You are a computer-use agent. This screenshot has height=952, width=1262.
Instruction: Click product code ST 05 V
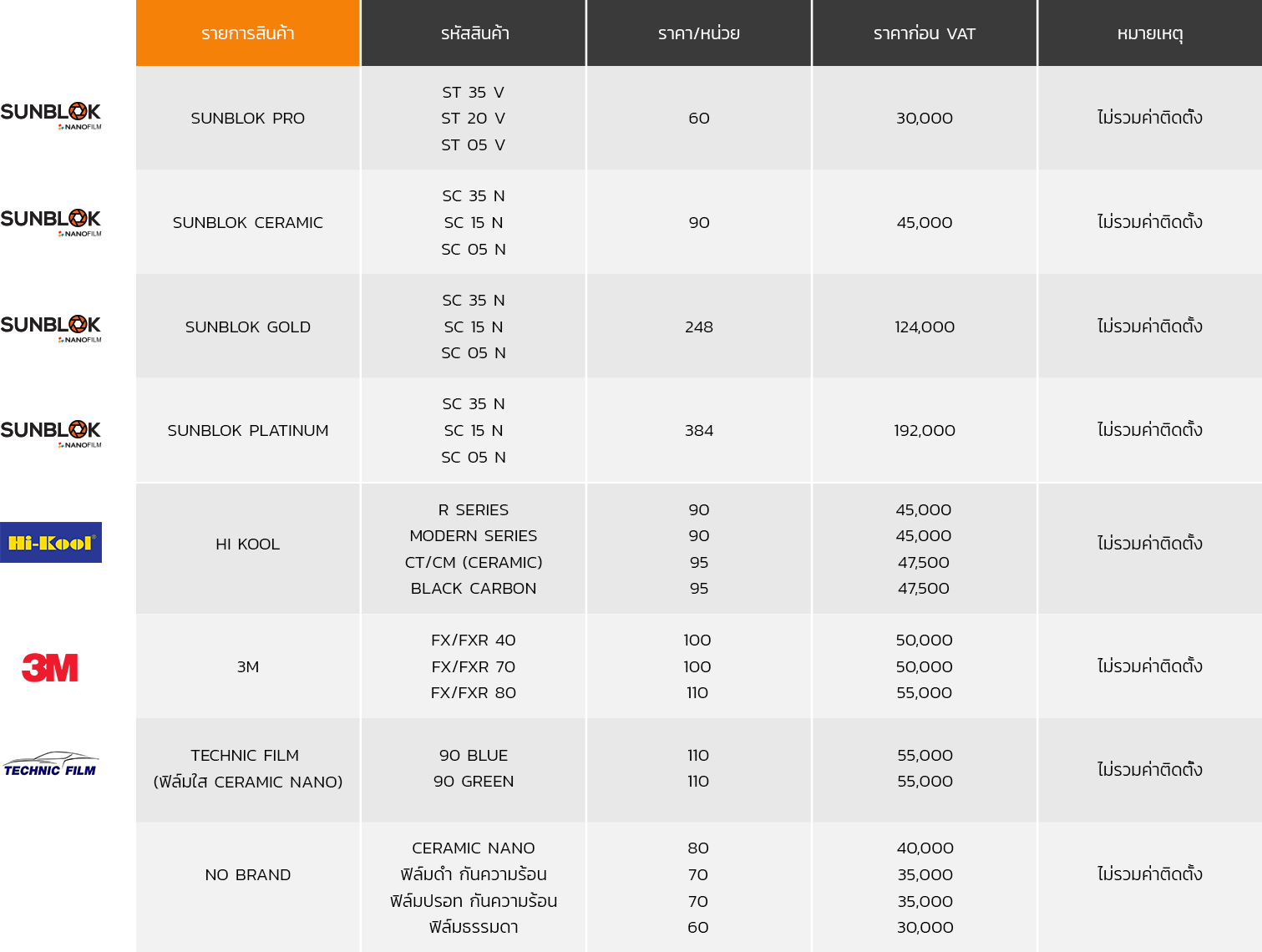point(474,145)
